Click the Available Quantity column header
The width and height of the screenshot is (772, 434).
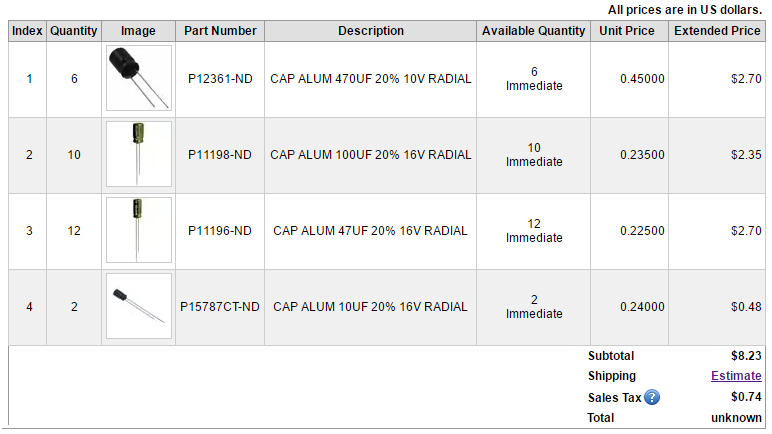[x=533, y=31]
